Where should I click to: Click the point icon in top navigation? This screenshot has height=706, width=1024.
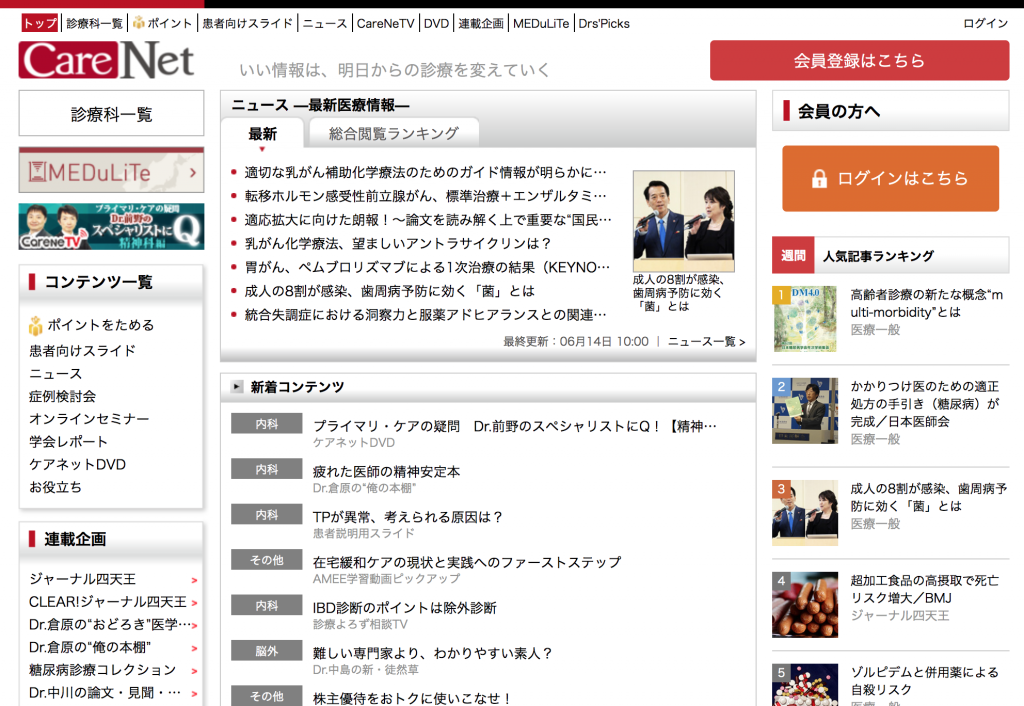(138, 23)
